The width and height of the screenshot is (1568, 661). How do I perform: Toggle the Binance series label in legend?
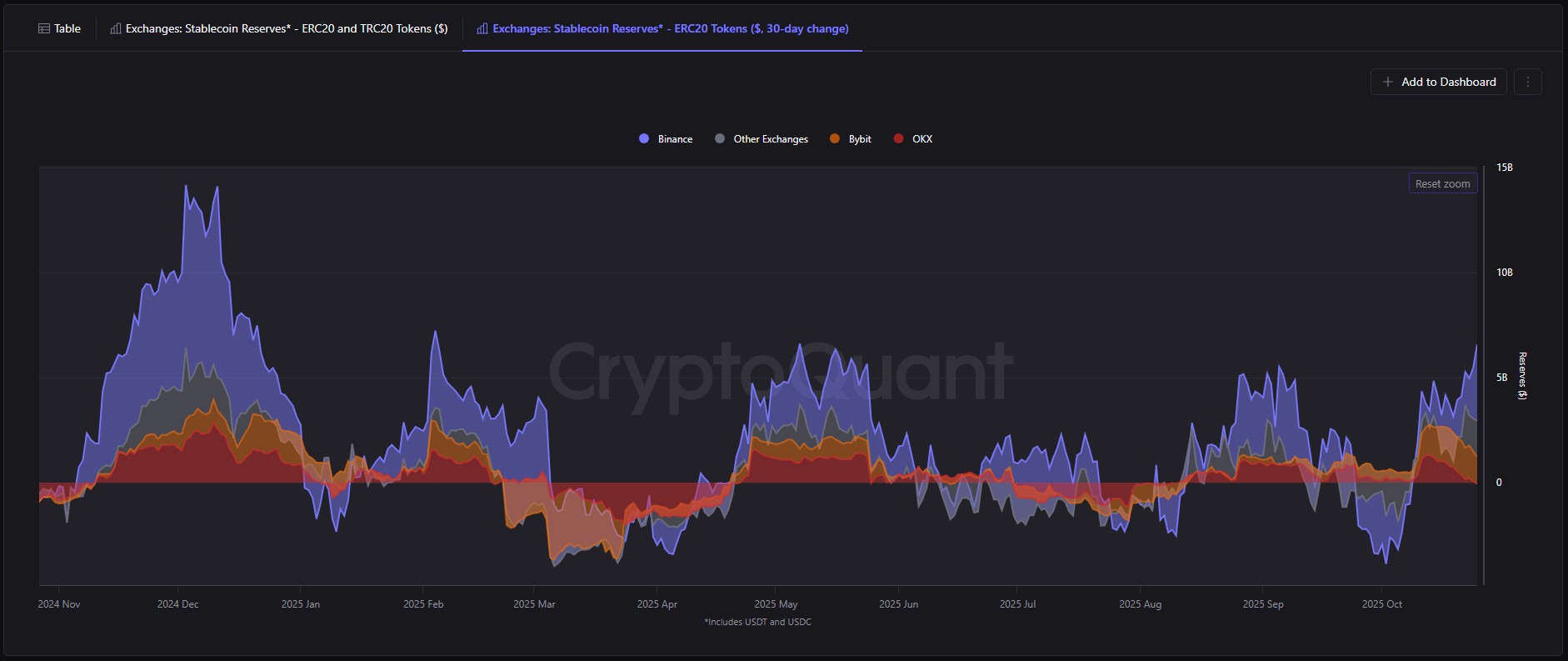(x=675, y=139)
